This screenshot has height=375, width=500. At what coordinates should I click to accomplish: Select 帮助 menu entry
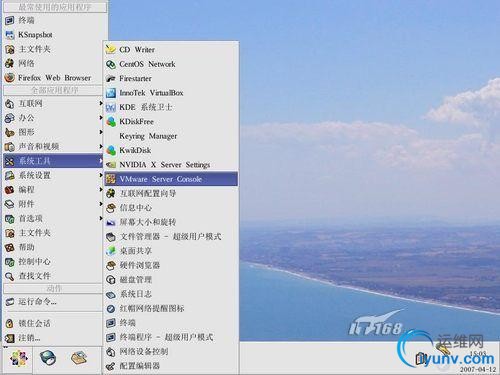(x=53, y=247)
